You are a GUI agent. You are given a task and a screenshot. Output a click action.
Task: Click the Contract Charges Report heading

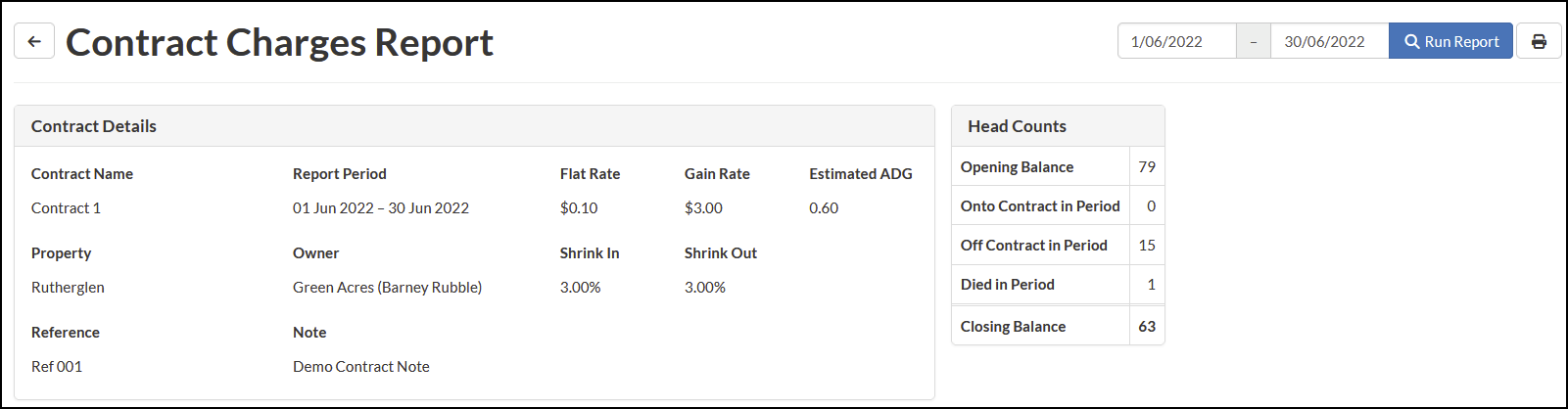click(279, 42)
